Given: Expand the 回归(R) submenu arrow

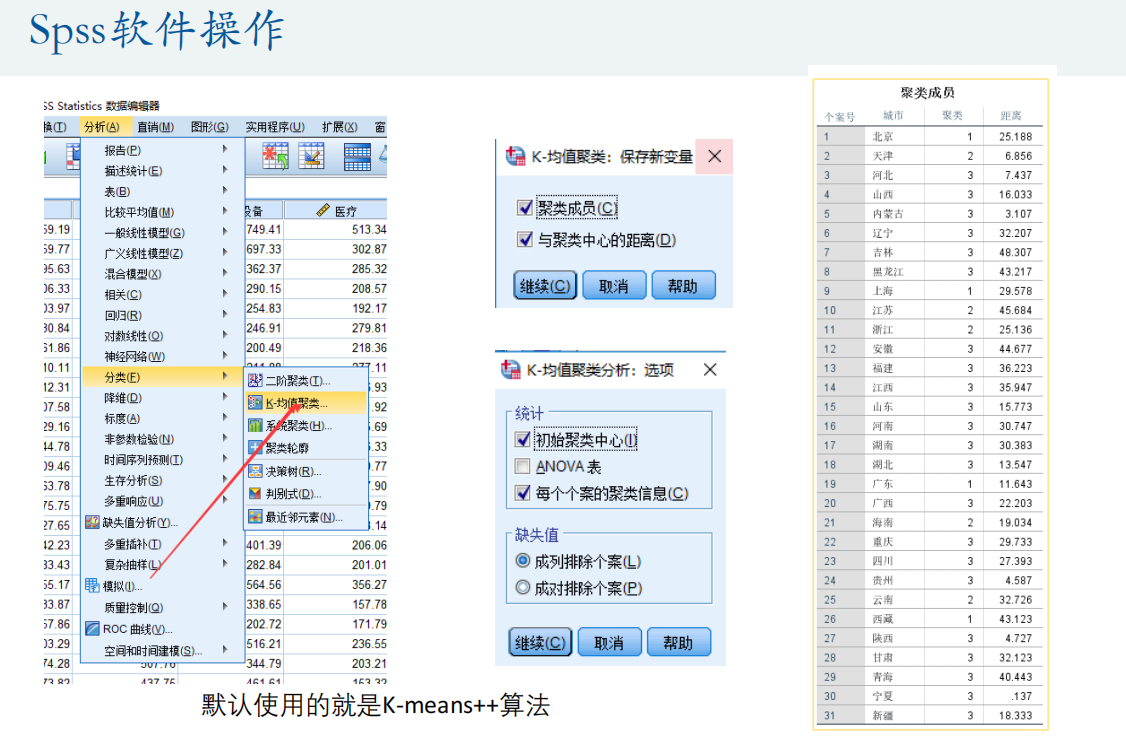Looking at the screenshot, I should click(225, 315).
